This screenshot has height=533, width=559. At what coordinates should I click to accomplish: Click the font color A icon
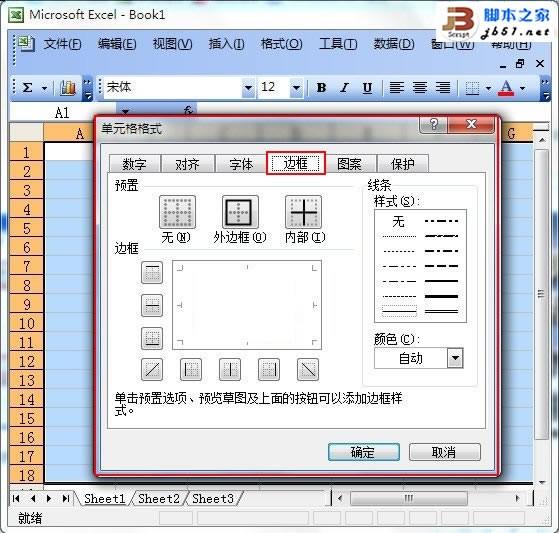(x=507, y=88)
